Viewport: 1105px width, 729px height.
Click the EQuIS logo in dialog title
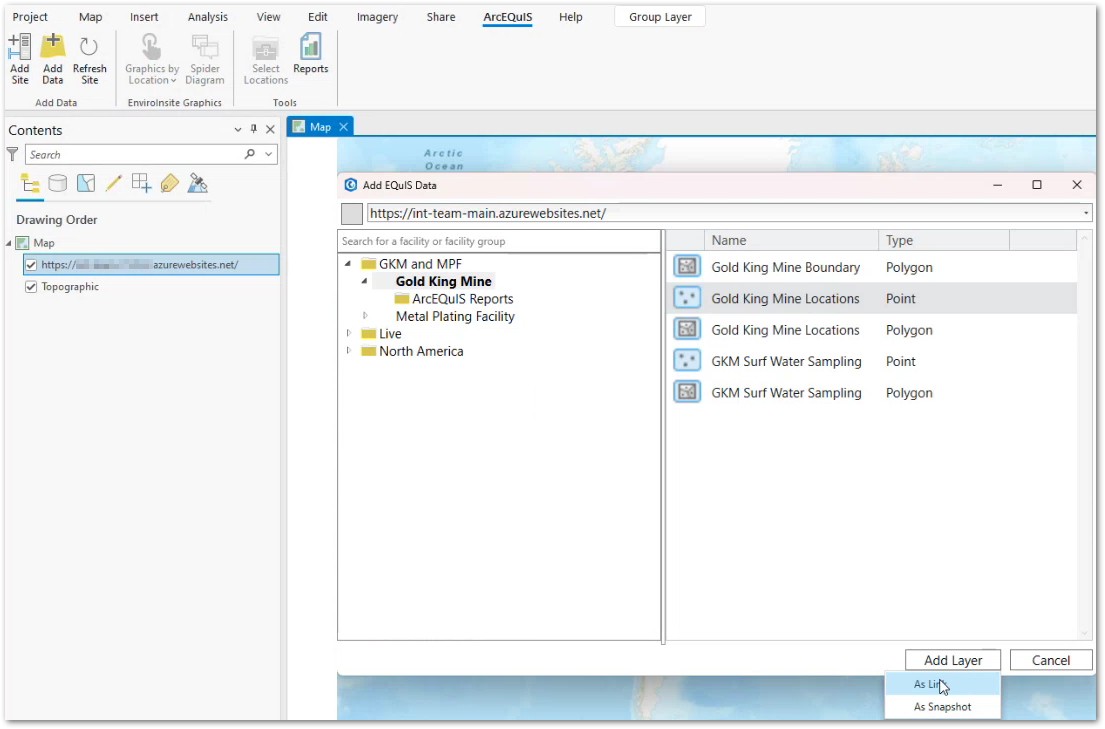(350, 185)
